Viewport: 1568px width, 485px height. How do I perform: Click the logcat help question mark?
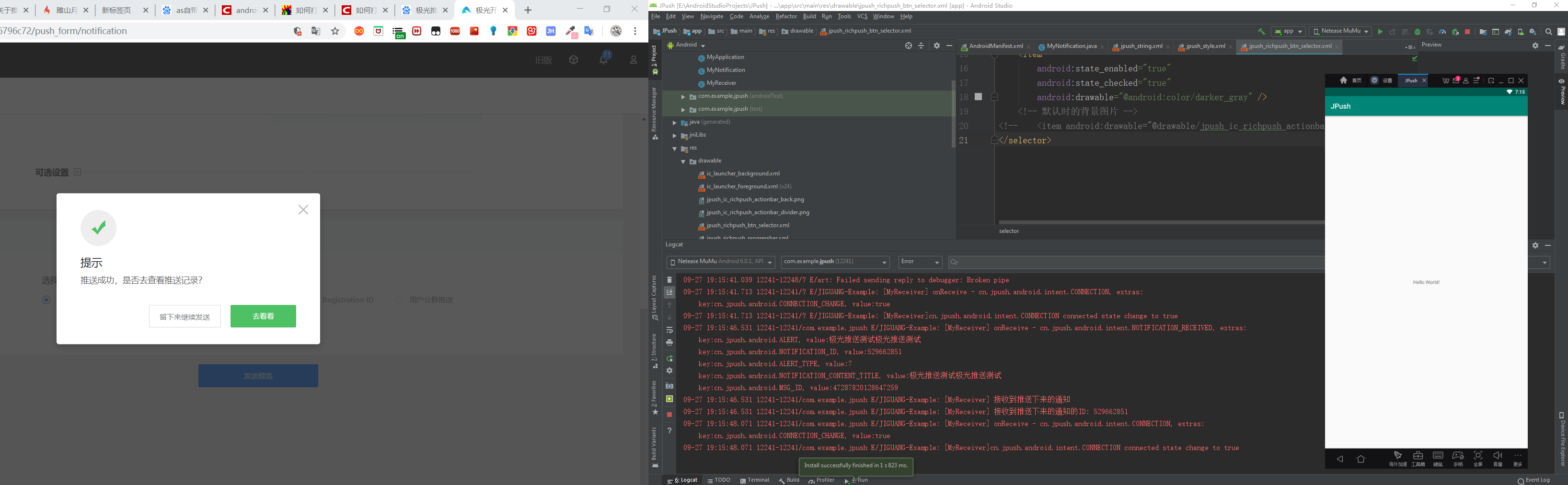pos(669,431)
